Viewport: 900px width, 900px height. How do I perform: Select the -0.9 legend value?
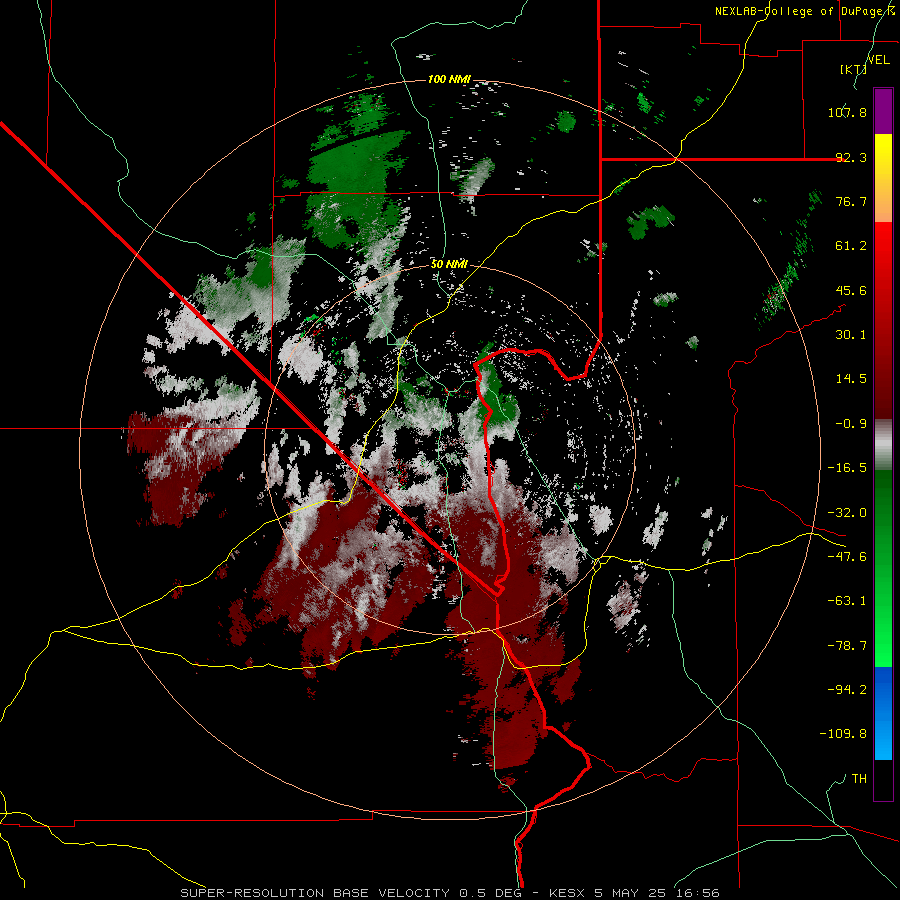click(851, 424)
